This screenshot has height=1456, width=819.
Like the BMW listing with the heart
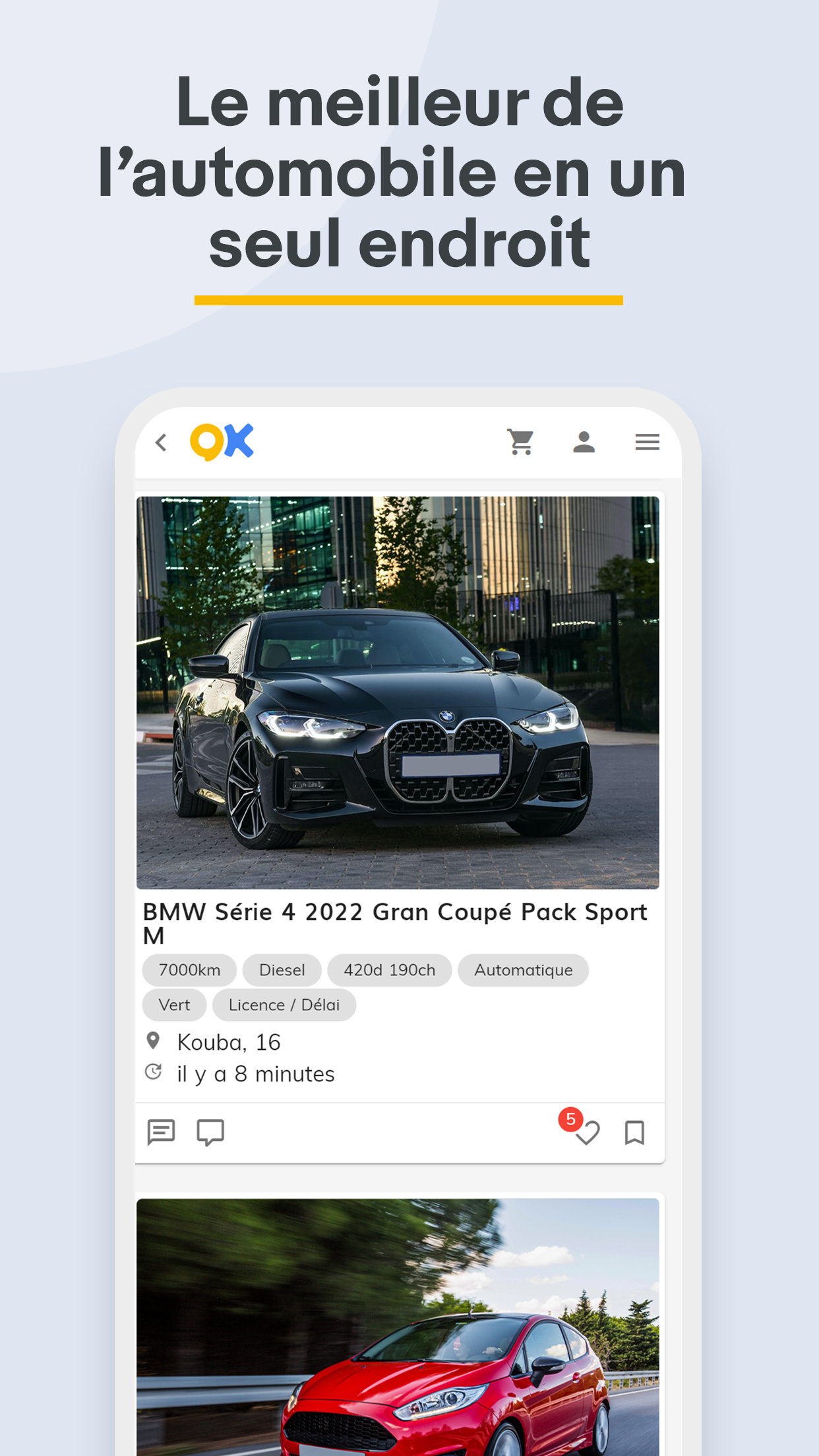587,1134
